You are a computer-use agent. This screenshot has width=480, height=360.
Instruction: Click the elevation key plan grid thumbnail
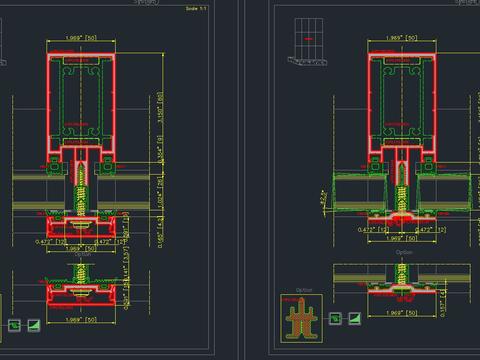(x=308, y=41)
